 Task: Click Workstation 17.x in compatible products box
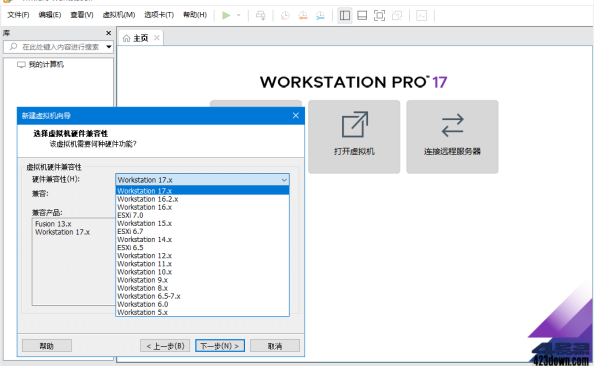coord(63,232)
